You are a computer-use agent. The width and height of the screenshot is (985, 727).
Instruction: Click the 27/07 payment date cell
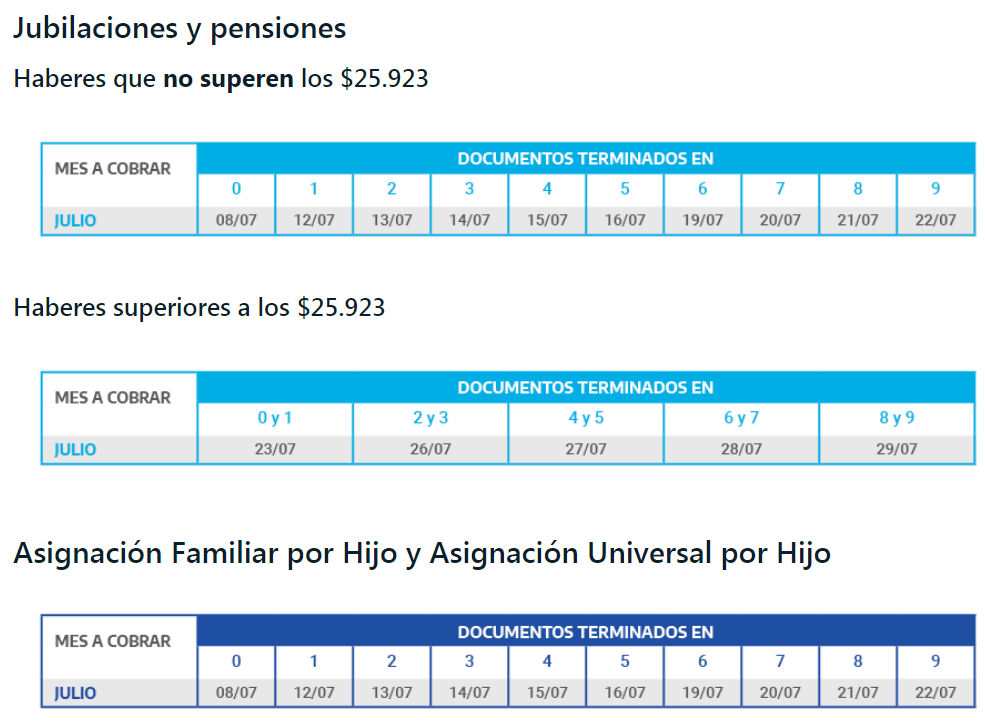click(x=586, y=449)
